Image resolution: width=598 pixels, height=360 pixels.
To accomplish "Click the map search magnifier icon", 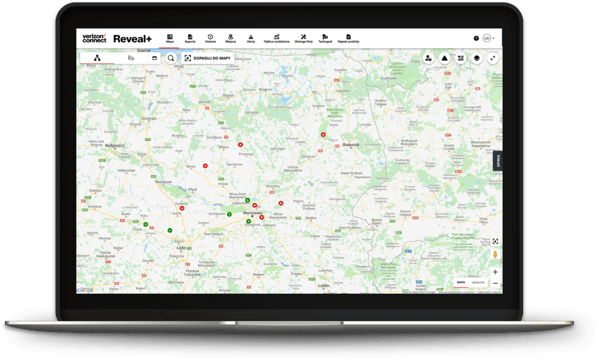I will tap(171, 58).
